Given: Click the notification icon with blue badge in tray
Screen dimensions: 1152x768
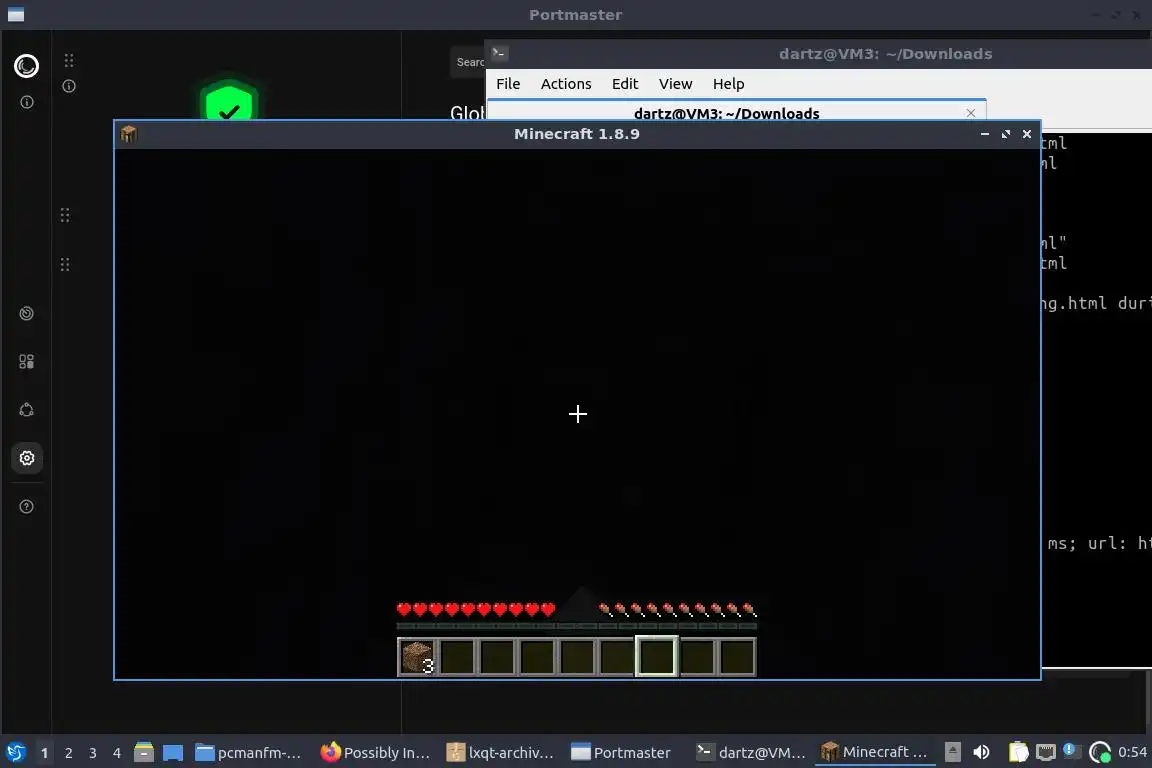Looking at the screenshot, I should click(1070, 751).
